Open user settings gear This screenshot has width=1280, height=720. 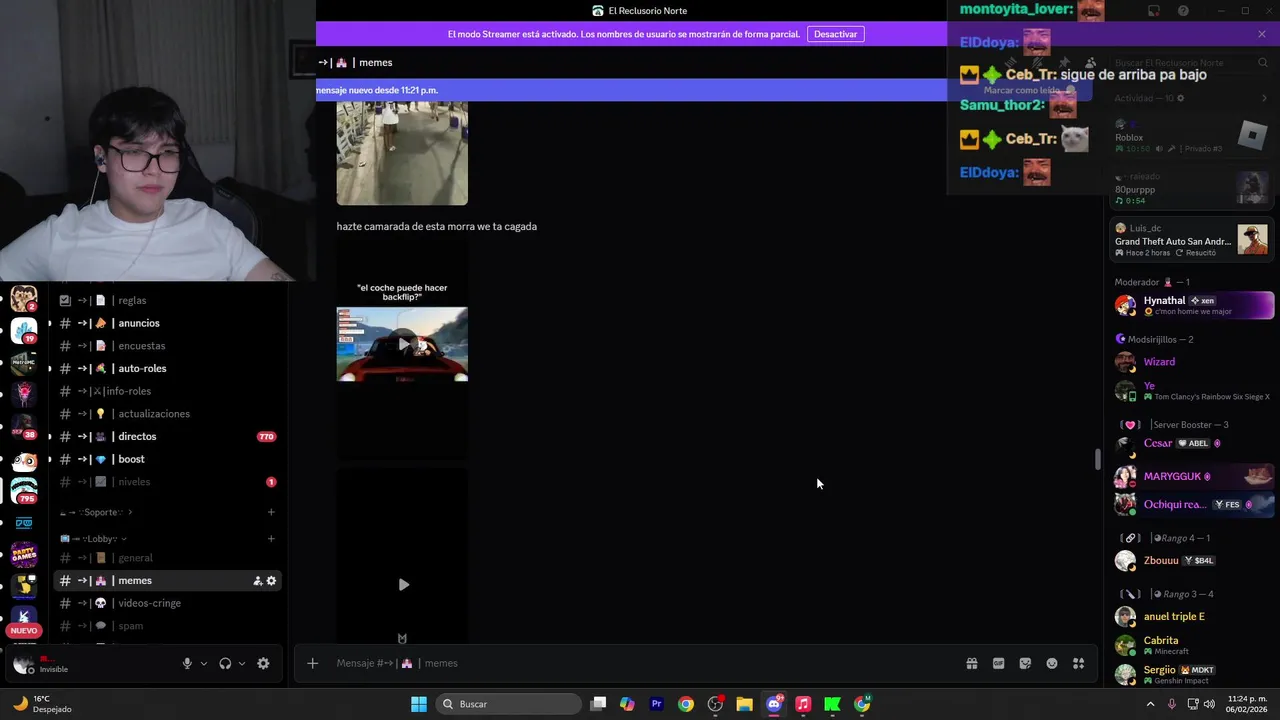tap(263, 663)
